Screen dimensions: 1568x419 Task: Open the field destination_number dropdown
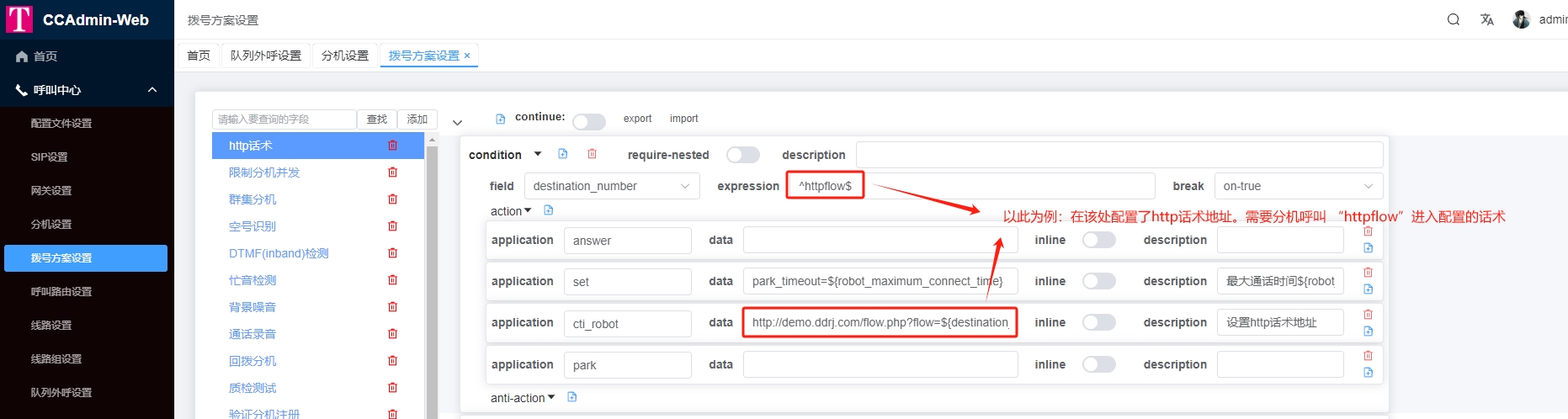click(611, 186)
